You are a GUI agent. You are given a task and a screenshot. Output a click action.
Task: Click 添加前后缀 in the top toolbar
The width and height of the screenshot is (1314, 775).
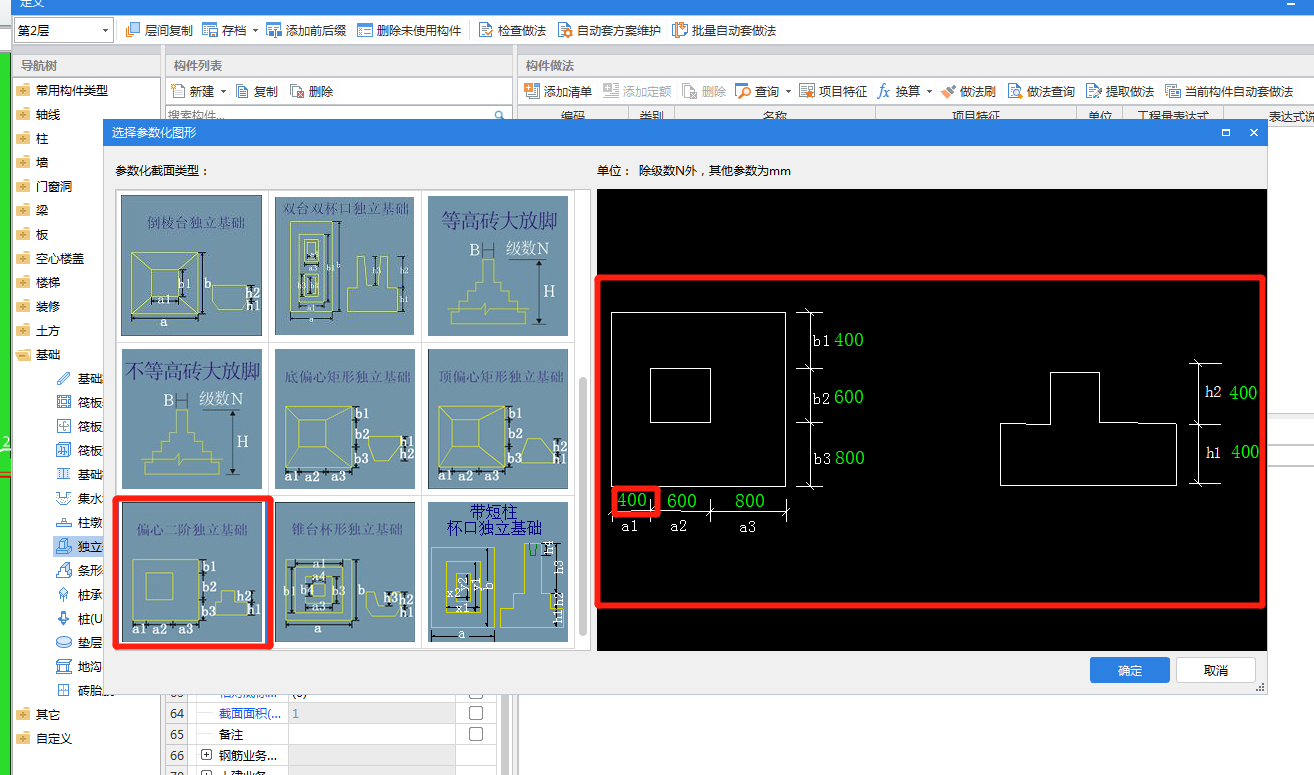tap(305, 30)
